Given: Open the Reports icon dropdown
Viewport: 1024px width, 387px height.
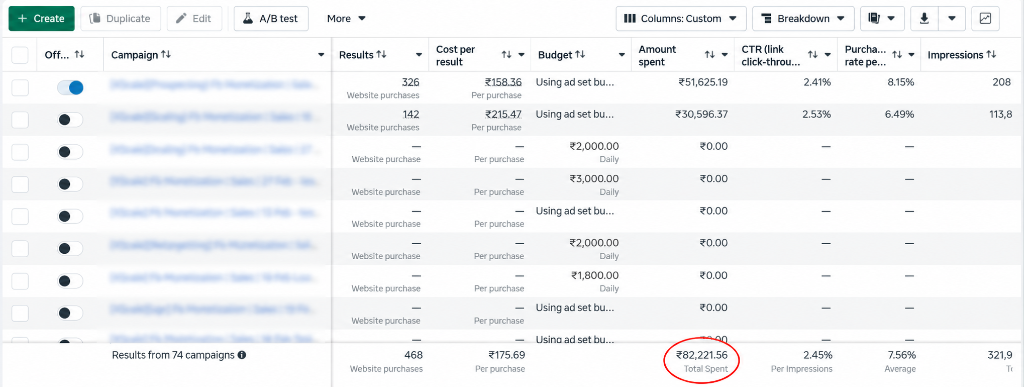Looking at the screenshot, I should coord(882,18).
